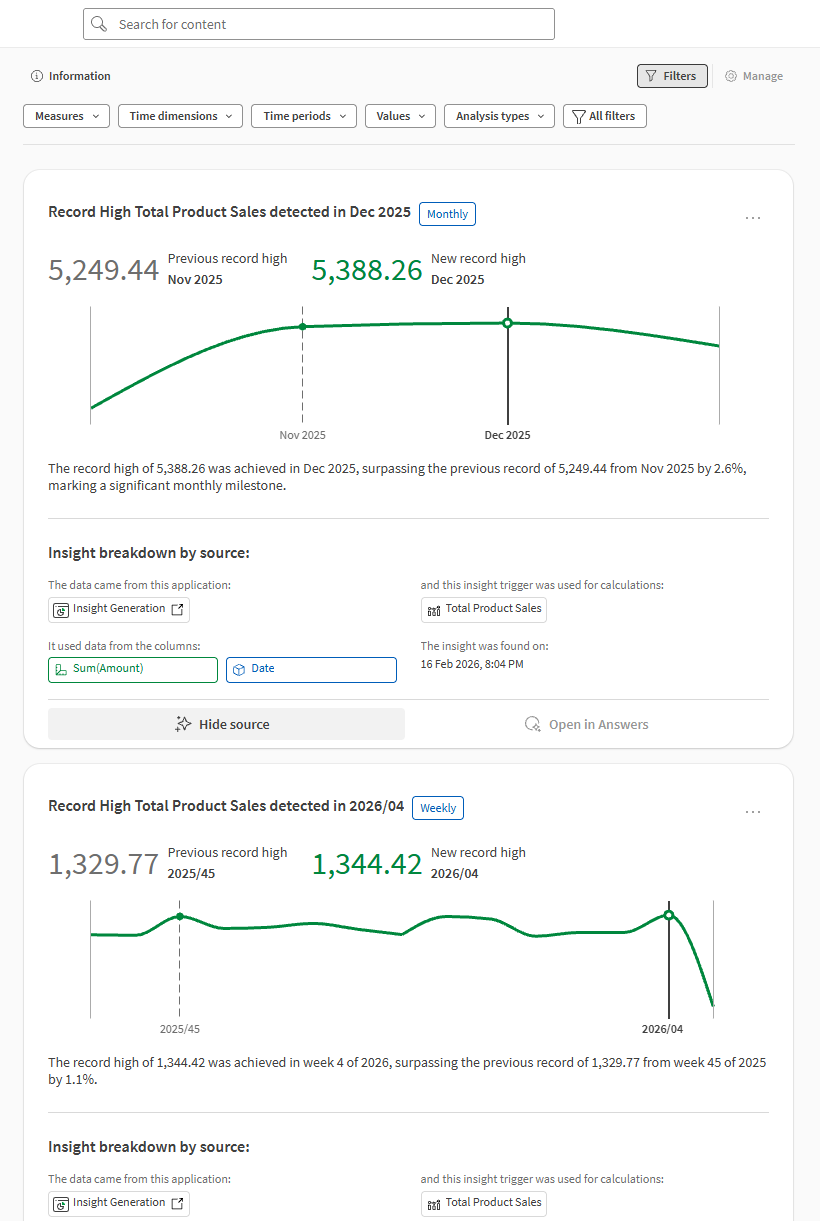
Task: Click the column icon on Sum(Amount) chip
Action: click(62, 669)
